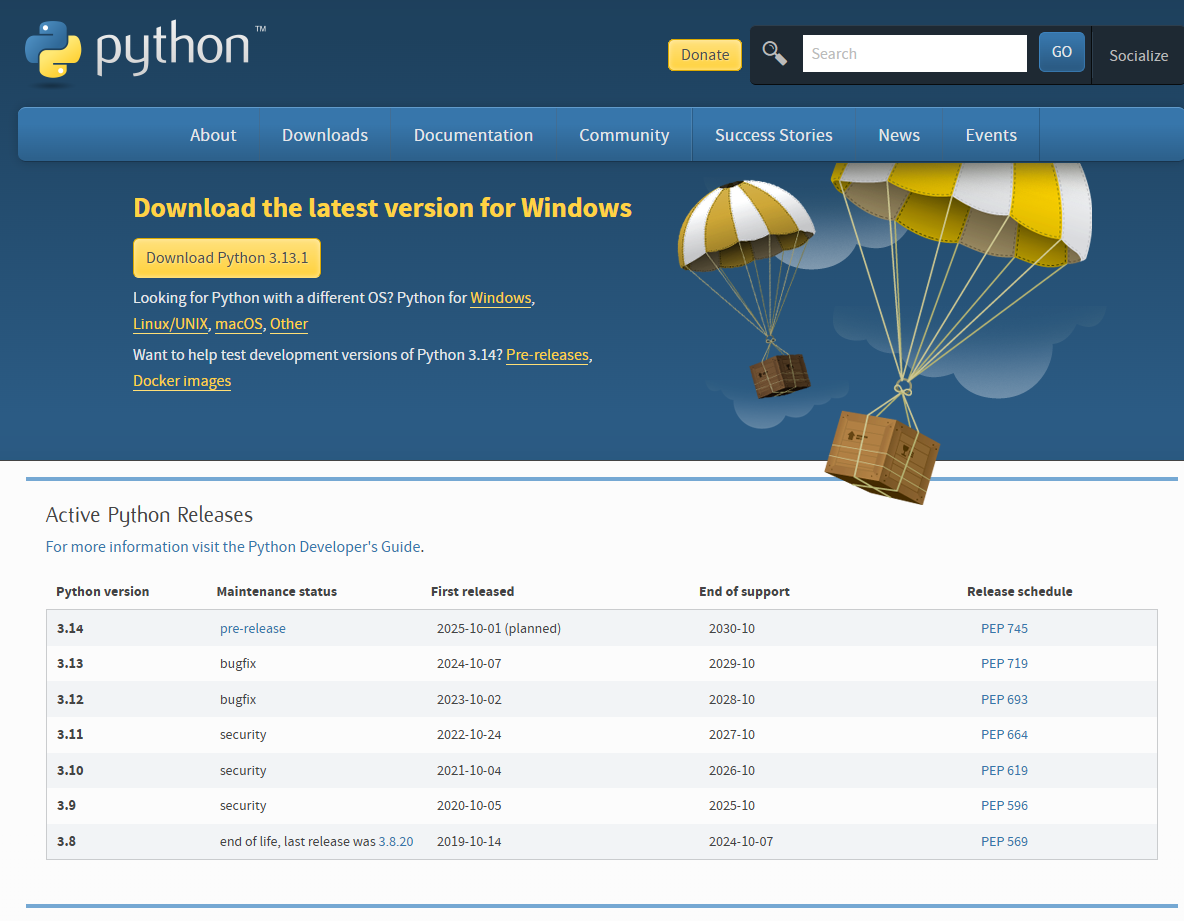This screenshot has width=1184, height=921.
Task: Open the Documentation menu
Action: [473, 135]
